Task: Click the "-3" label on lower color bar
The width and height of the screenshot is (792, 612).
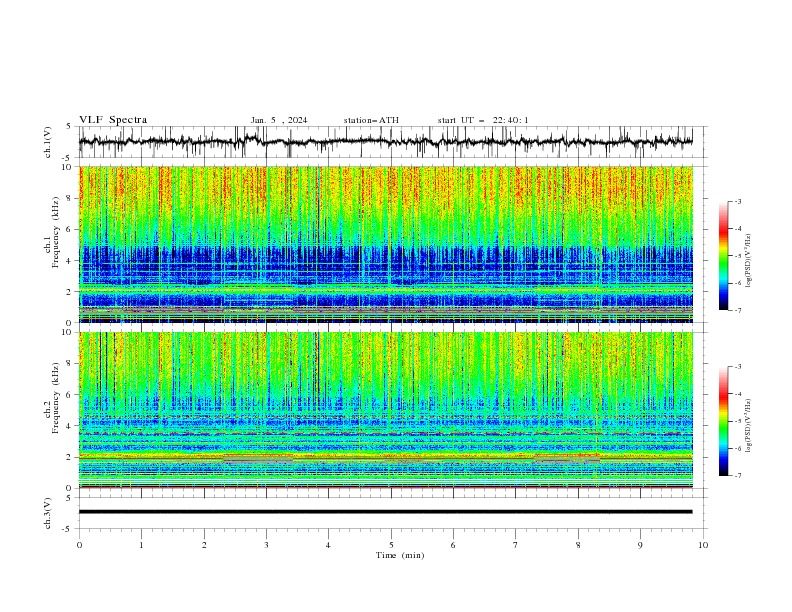Action: click(737, 367)
